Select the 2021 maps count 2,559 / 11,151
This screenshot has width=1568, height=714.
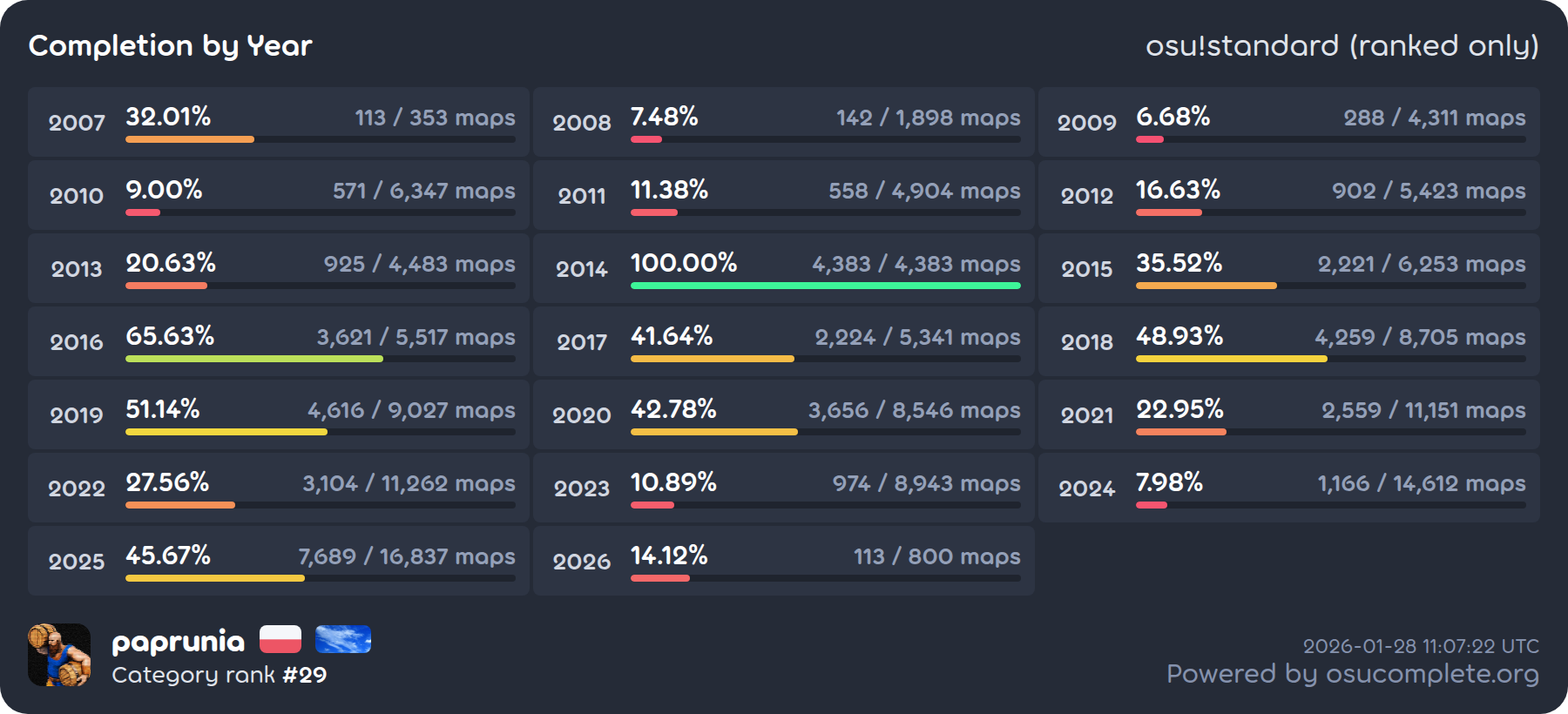coord(1423,410)
